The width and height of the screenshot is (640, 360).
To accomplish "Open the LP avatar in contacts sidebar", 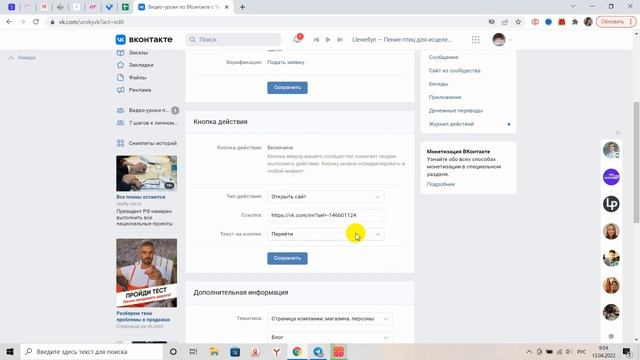I will (611, 204).
